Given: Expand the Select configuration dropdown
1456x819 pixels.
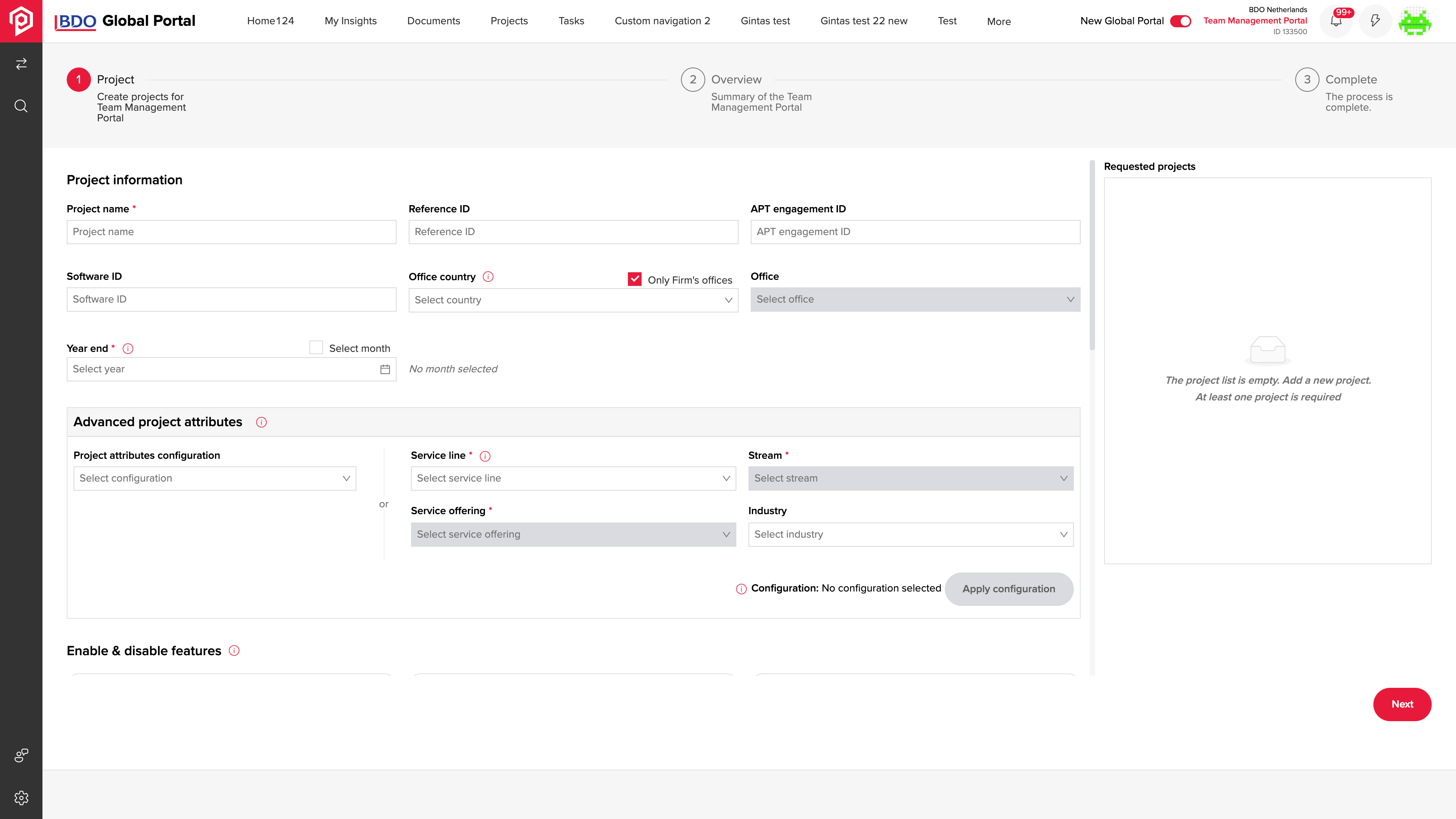Looking at the screenshot, I should 215,478.
